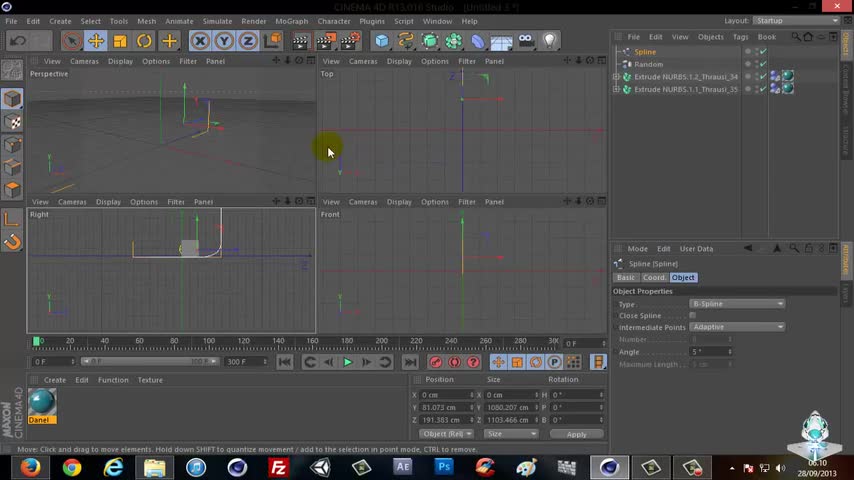Open the Render Settings icon
The width and height of the screenshot is (854, 480).
(350, 41)
